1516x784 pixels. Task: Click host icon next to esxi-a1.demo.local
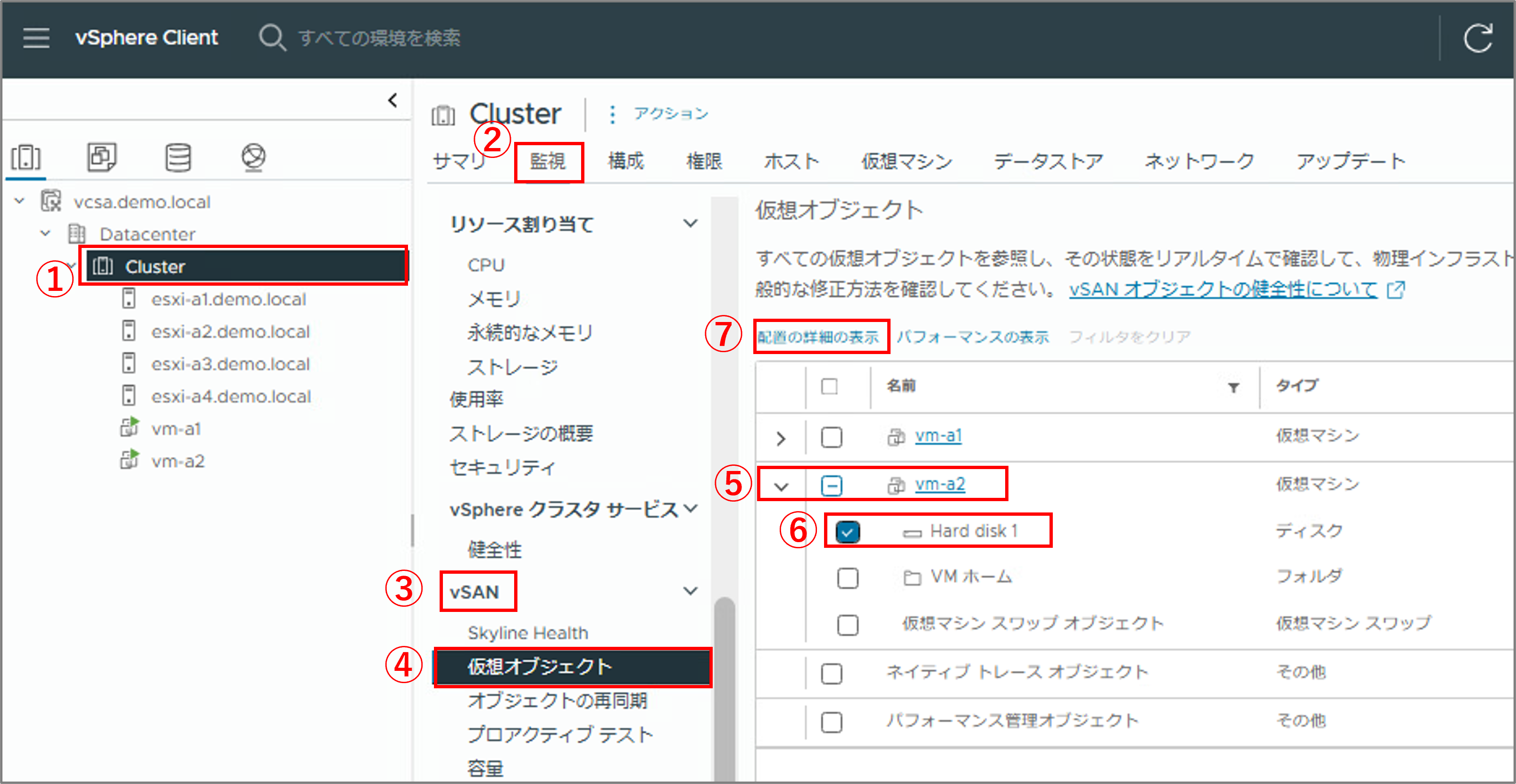pyautogui.click(x=128, y=299)
